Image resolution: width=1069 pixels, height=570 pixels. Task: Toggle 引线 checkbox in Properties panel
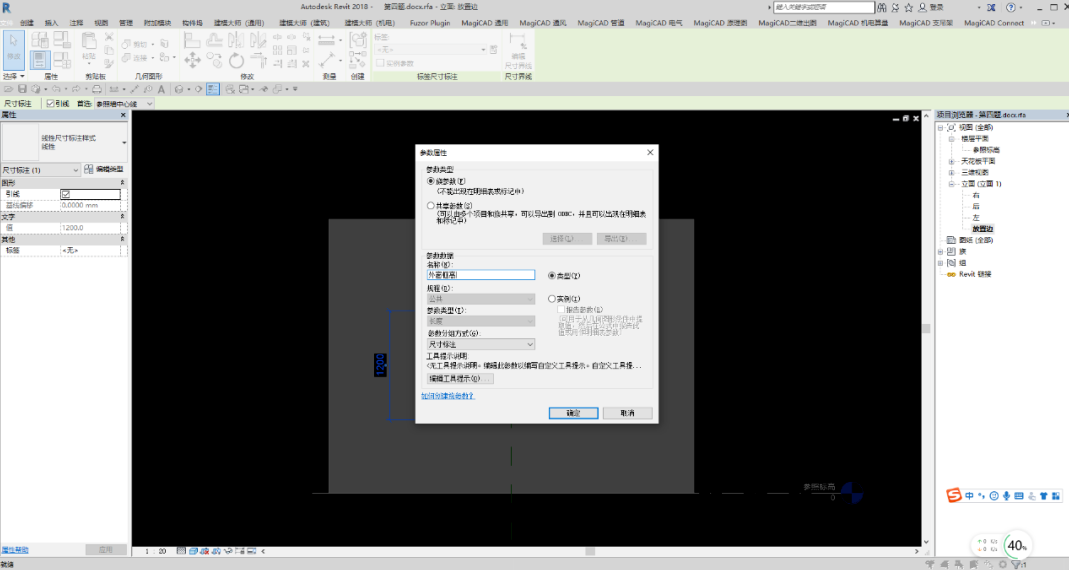pos(65,194)
